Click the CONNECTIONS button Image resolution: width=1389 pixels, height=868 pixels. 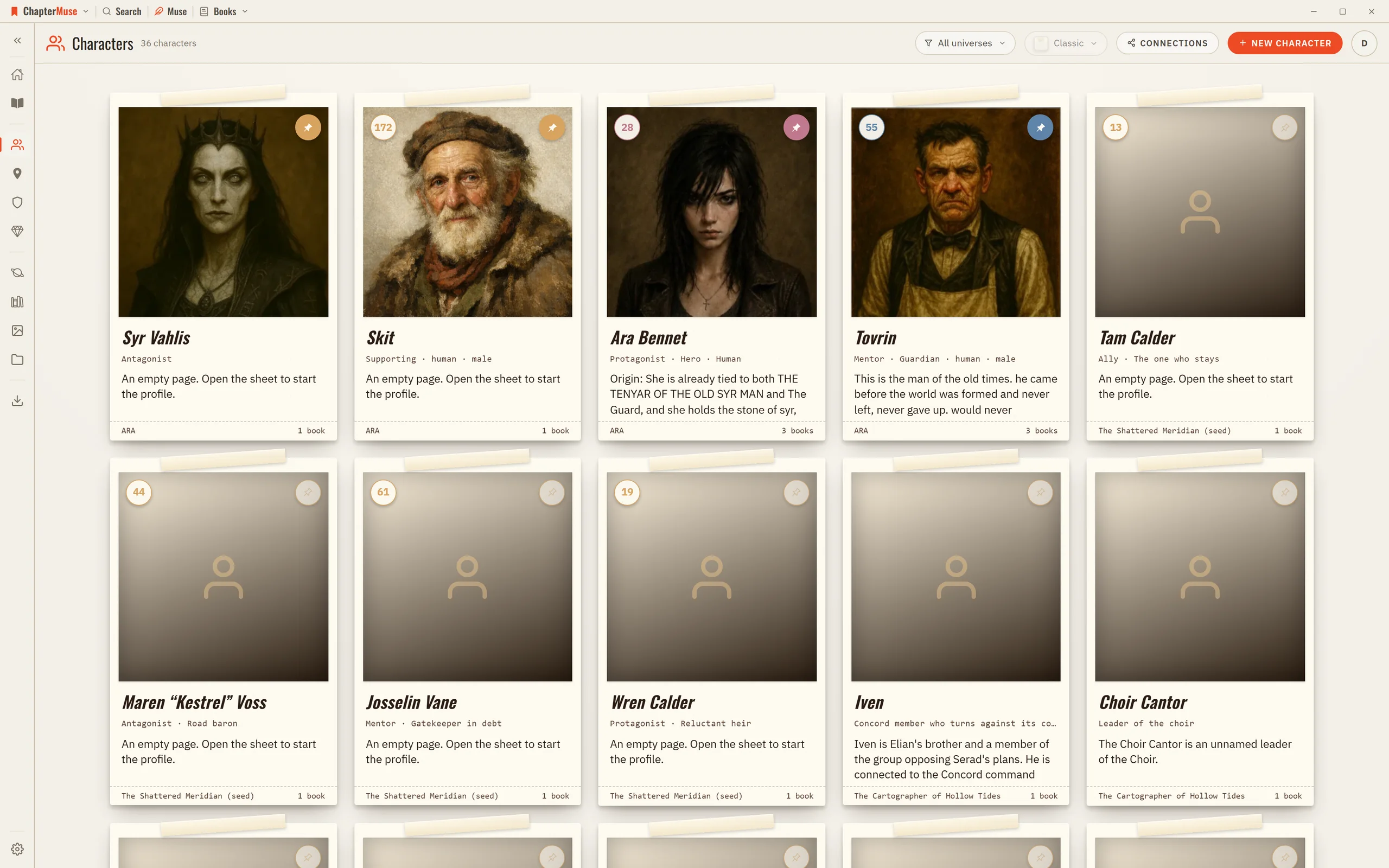click(x=1167, y=43)
